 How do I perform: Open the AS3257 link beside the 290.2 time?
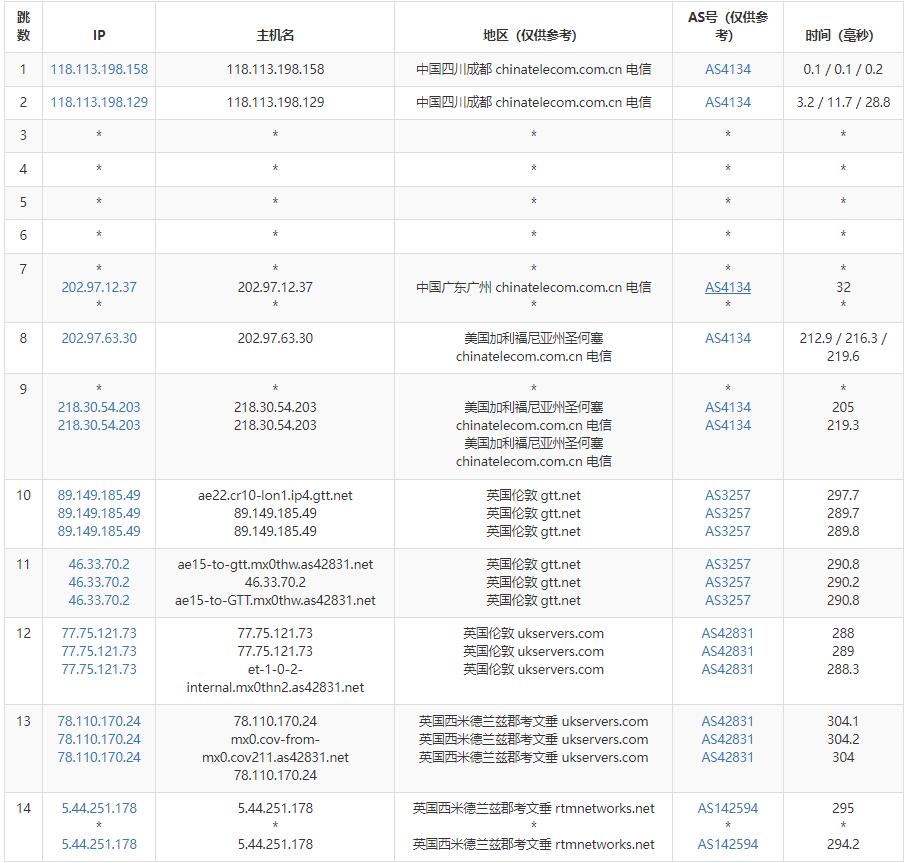(x=728, y=582)
